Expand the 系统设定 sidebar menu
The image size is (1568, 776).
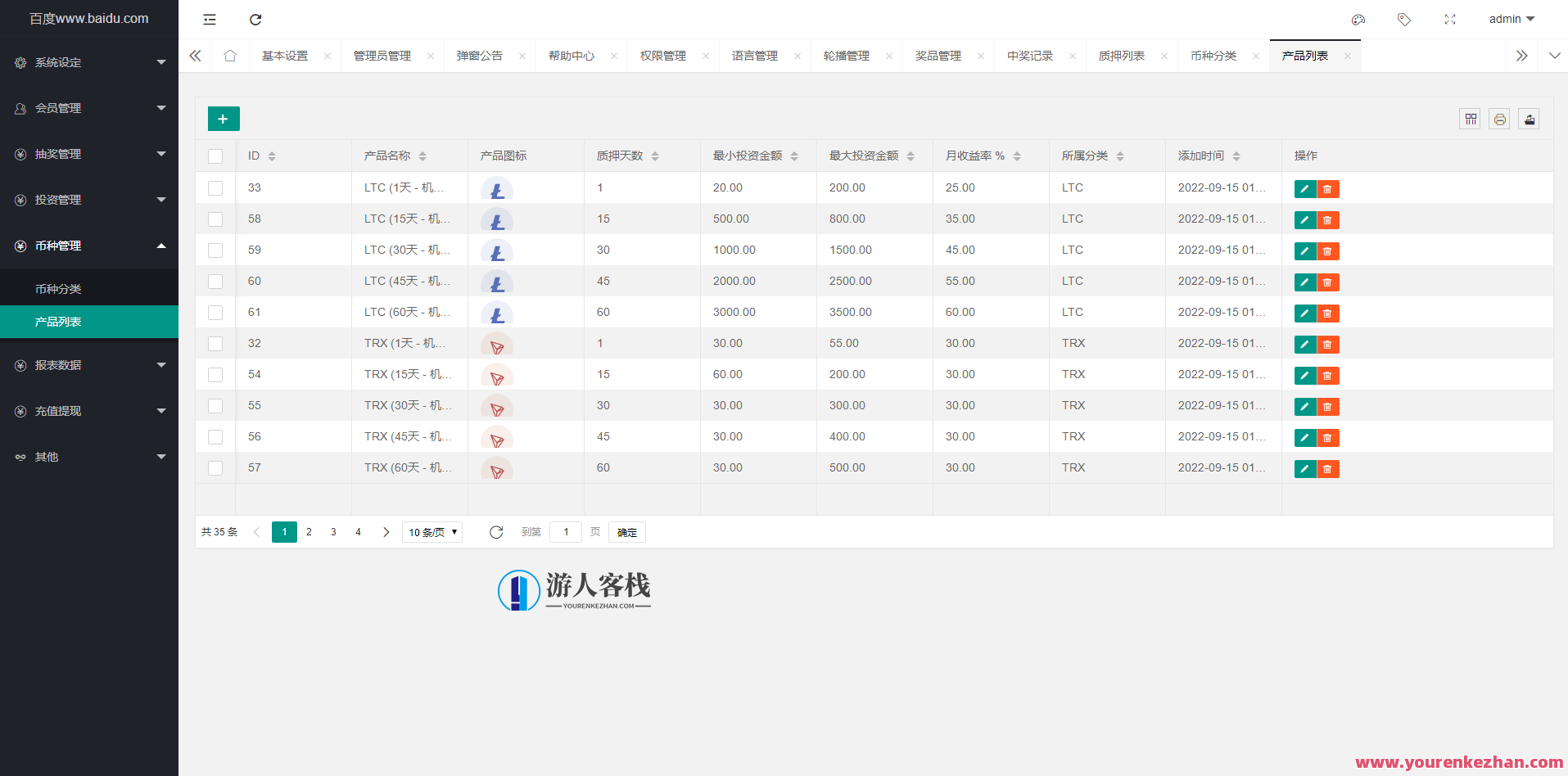coord(88,62)
